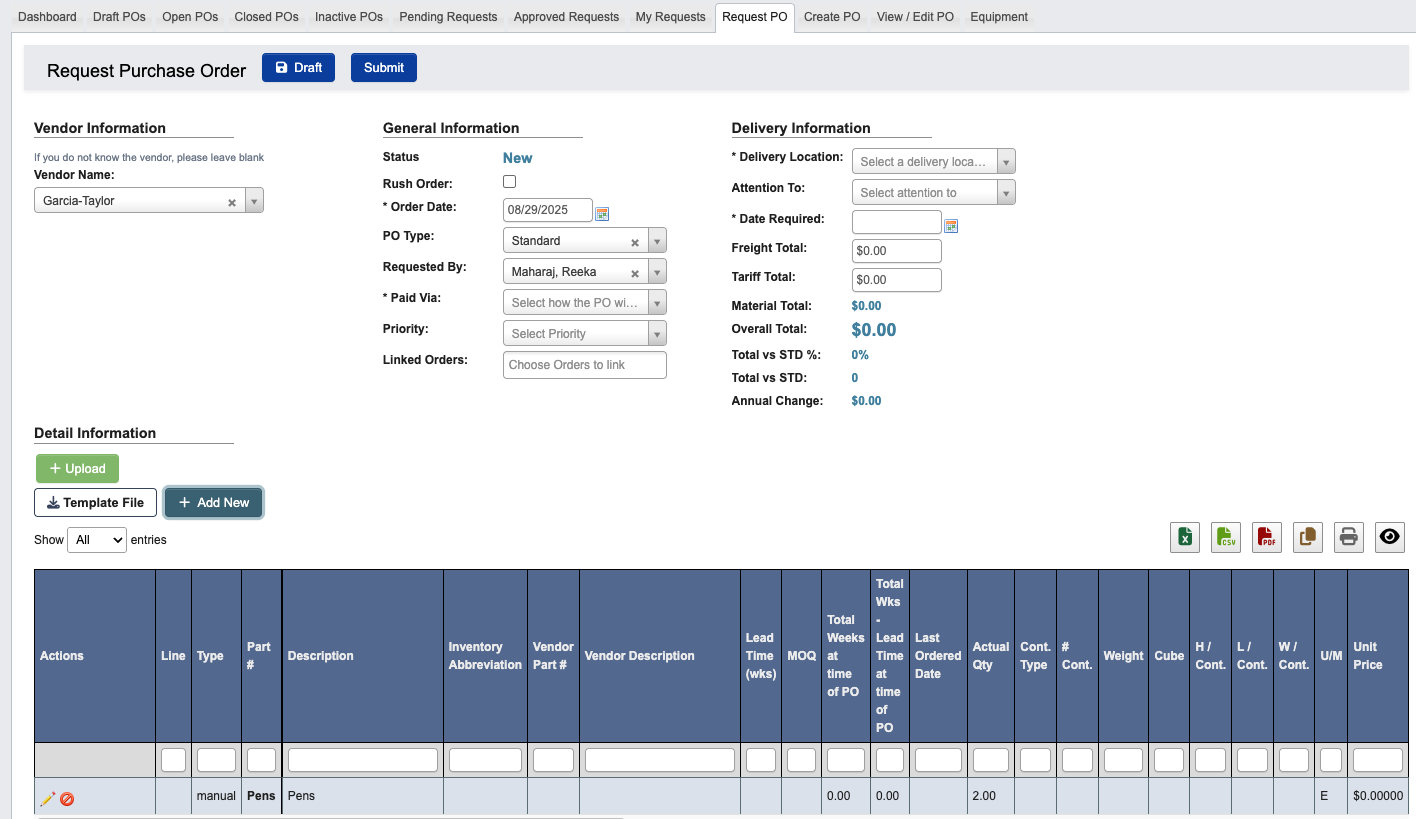Open the Equipment tab
Viewport: 1416px width, 819px height.
point(999,17)
